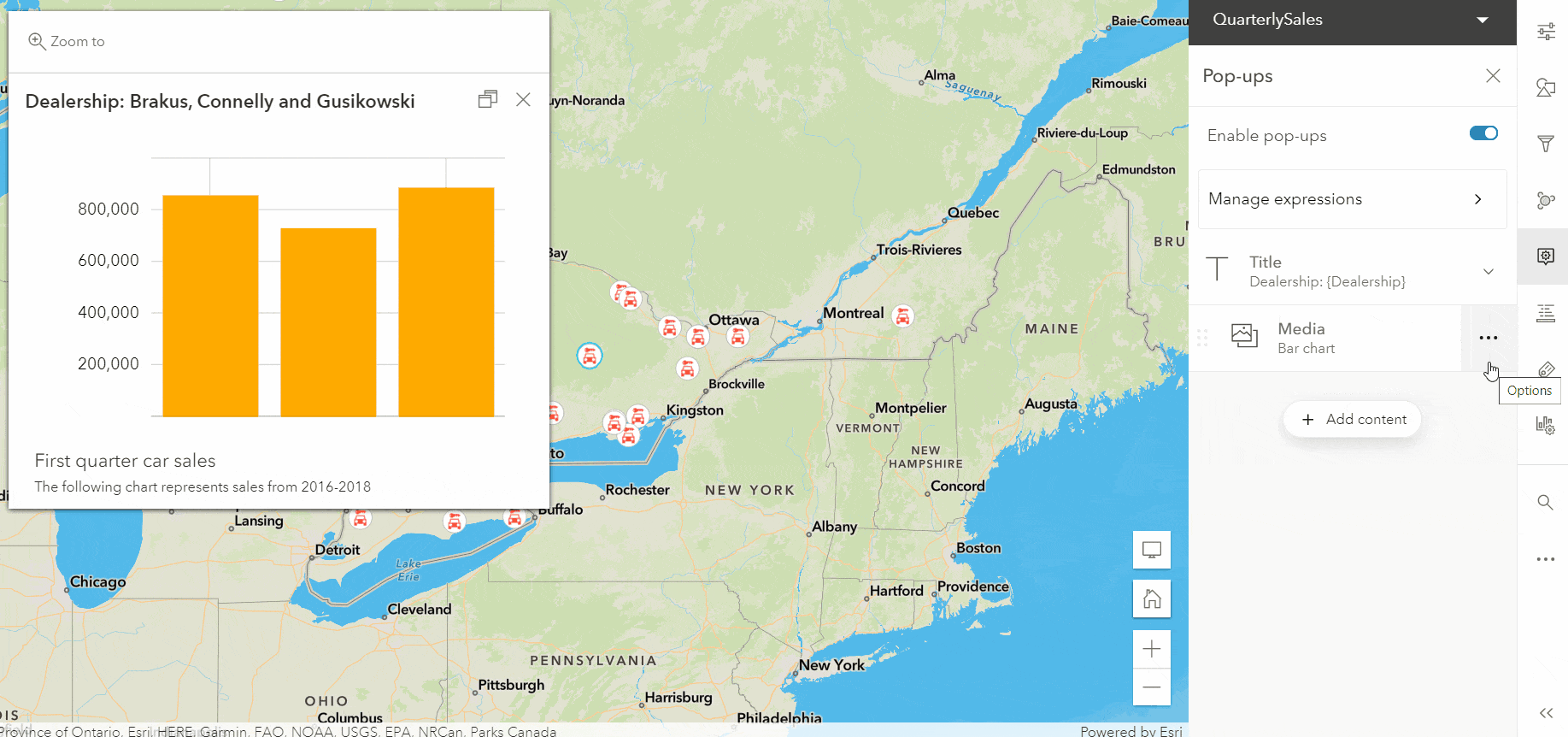Open Manage expressions arrow
The image size is (1568, 737).
pos(1478,199)
